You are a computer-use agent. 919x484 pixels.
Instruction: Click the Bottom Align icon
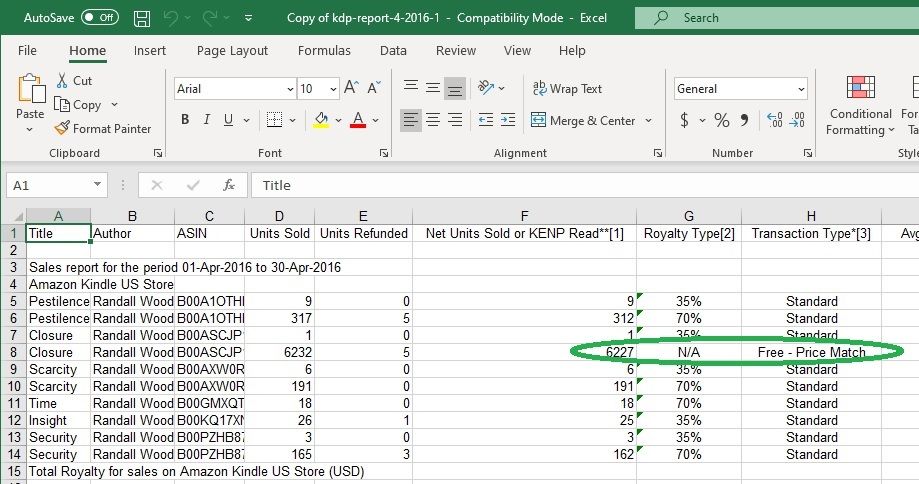click(455, 88)
